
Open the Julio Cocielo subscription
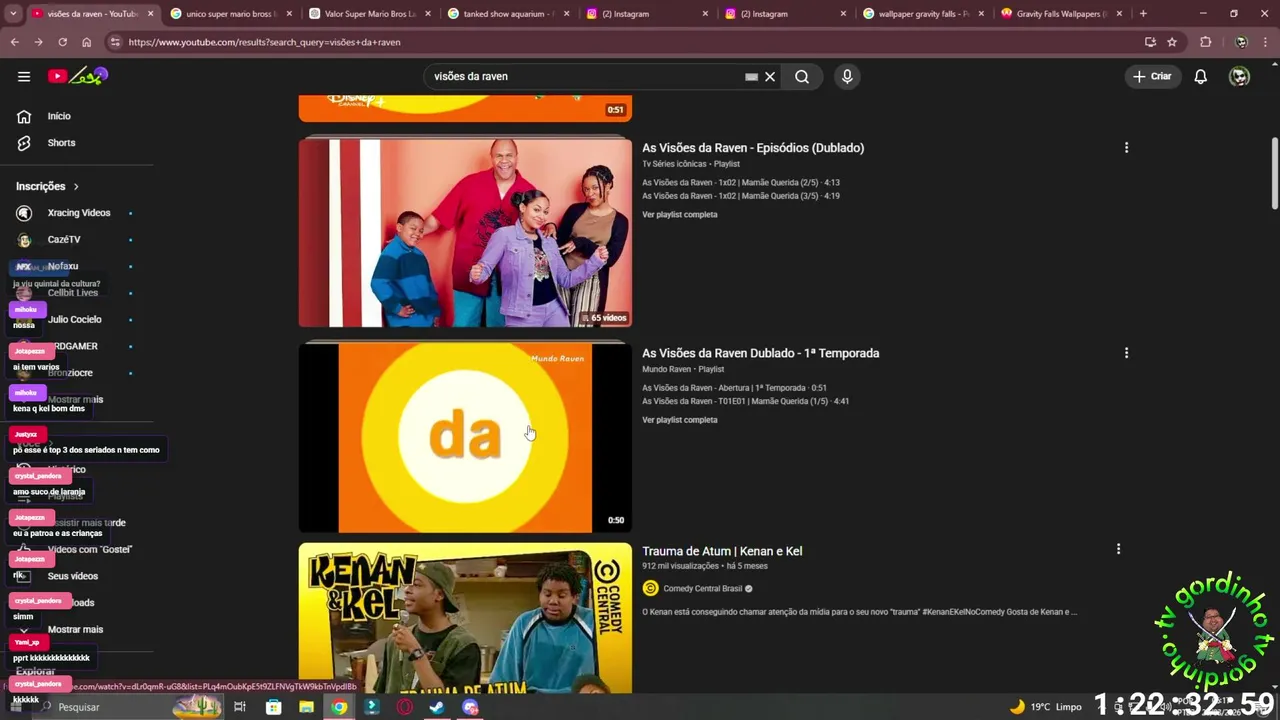pos(76,319)
